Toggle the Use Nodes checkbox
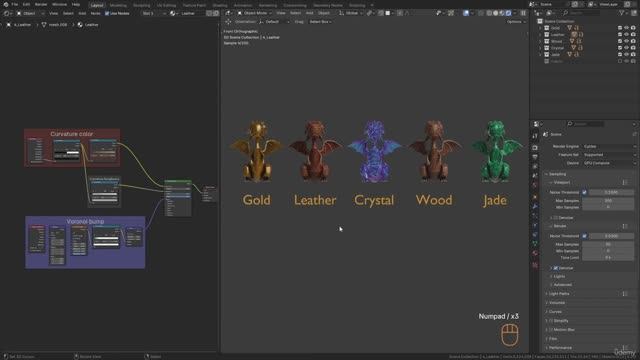 [x=107, y=13]
